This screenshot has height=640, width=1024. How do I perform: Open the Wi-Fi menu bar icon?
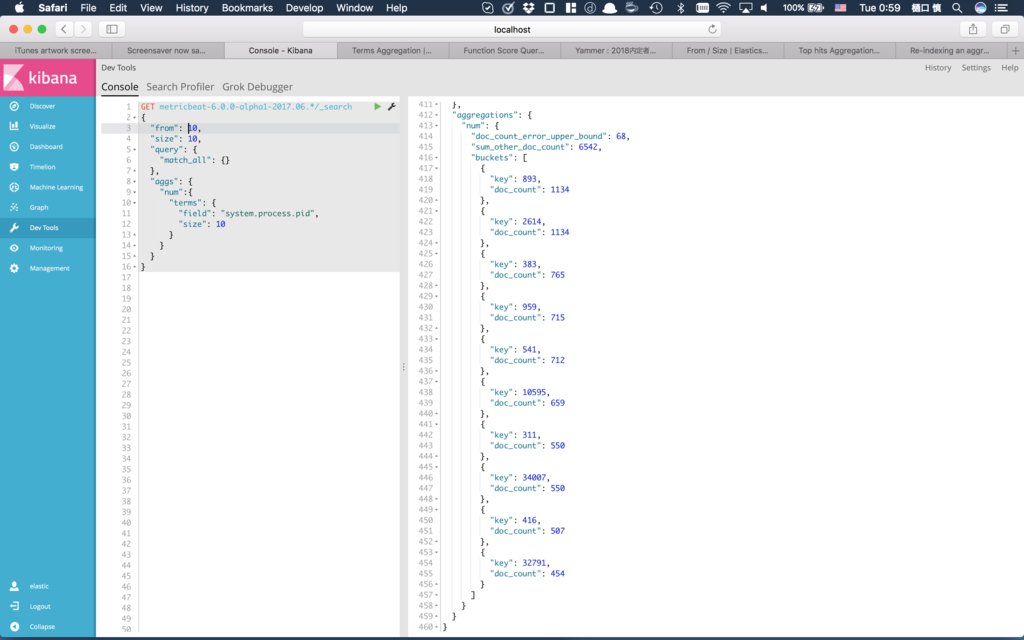tap(723, 8)
